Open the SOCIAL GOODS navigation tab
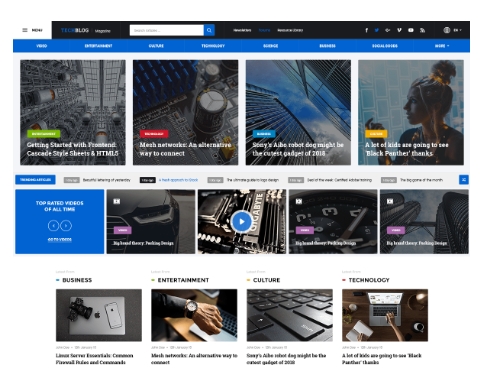Screen dimensions: 483x377 (385, 46)
